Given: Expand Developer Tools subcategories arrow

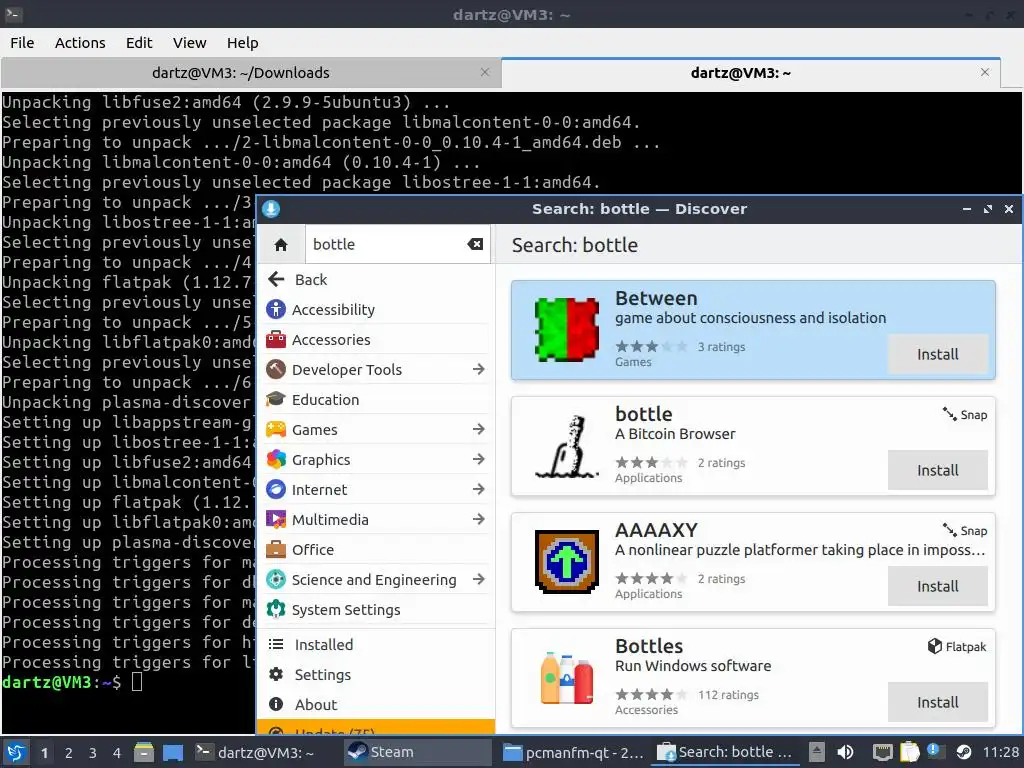Looking at the screenshot, I should [479, 370].
